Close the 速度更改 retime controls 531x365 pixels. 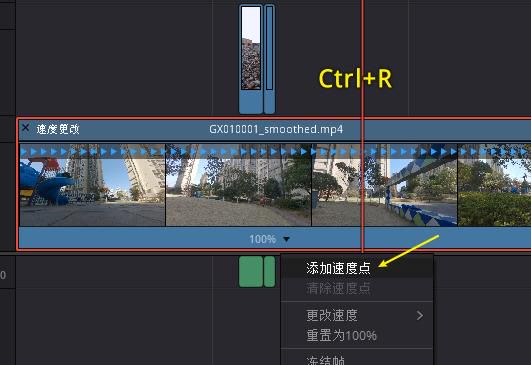pyautogui.click(x=25, y=128)
